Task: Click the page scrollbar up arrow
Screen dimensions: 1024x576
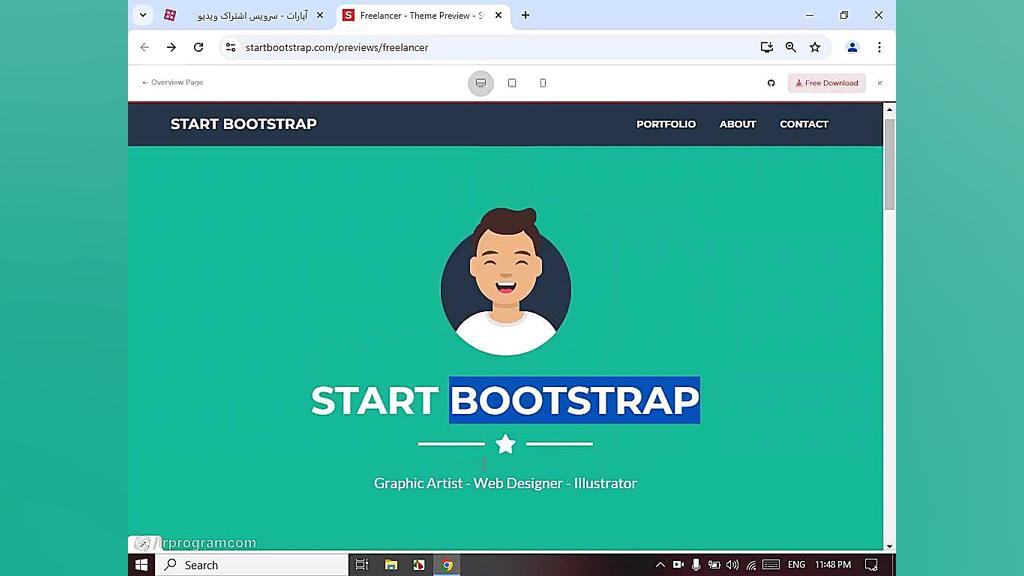Action: pos(889,110)
